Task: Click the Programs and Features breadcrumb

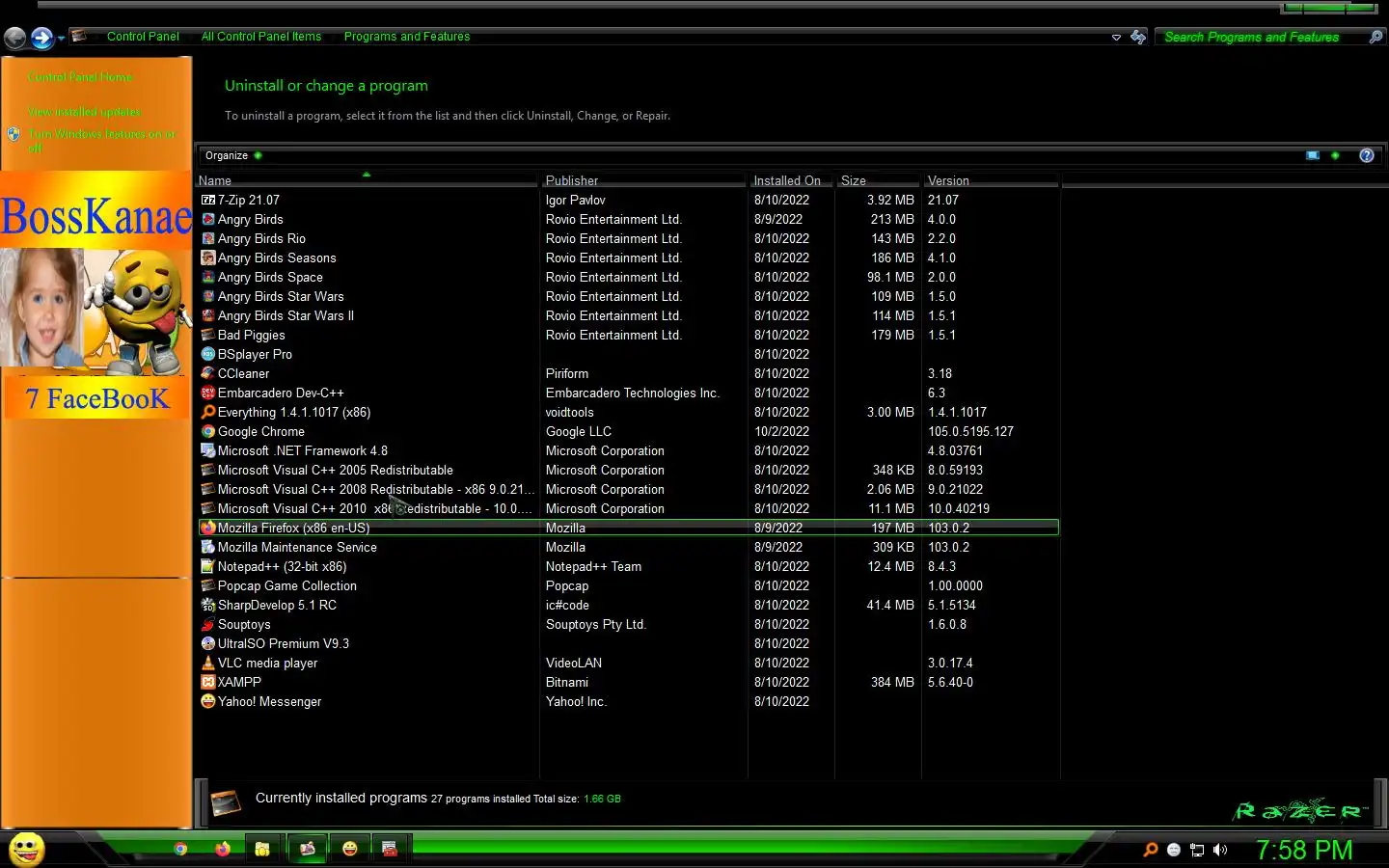Action: click(x=406, y=37)
